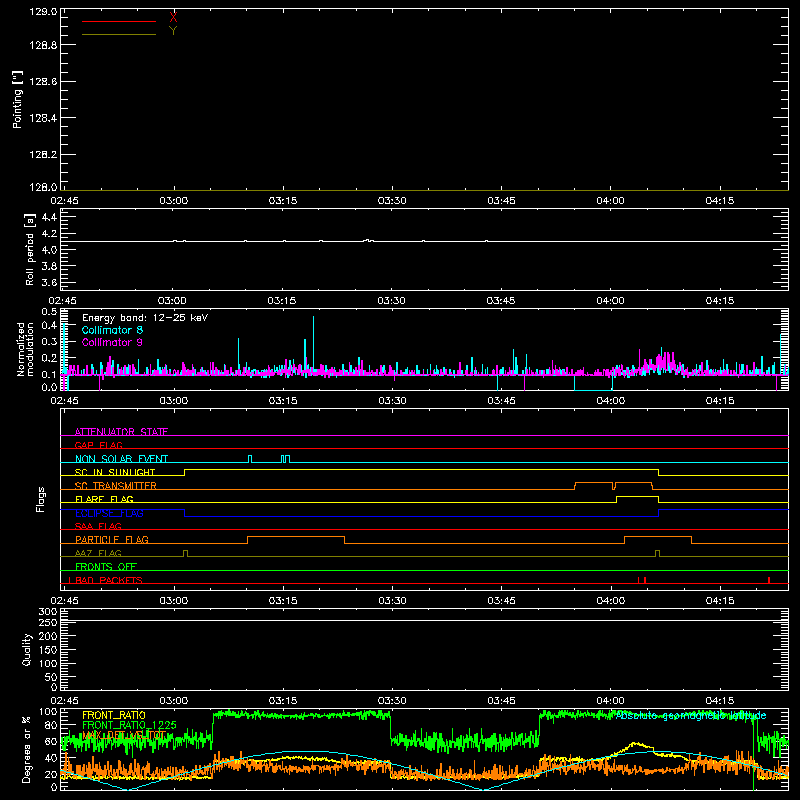Click the Energy band 12-25 keV text
The width and height of the screenshot is (800, 800).
(145, 318)
